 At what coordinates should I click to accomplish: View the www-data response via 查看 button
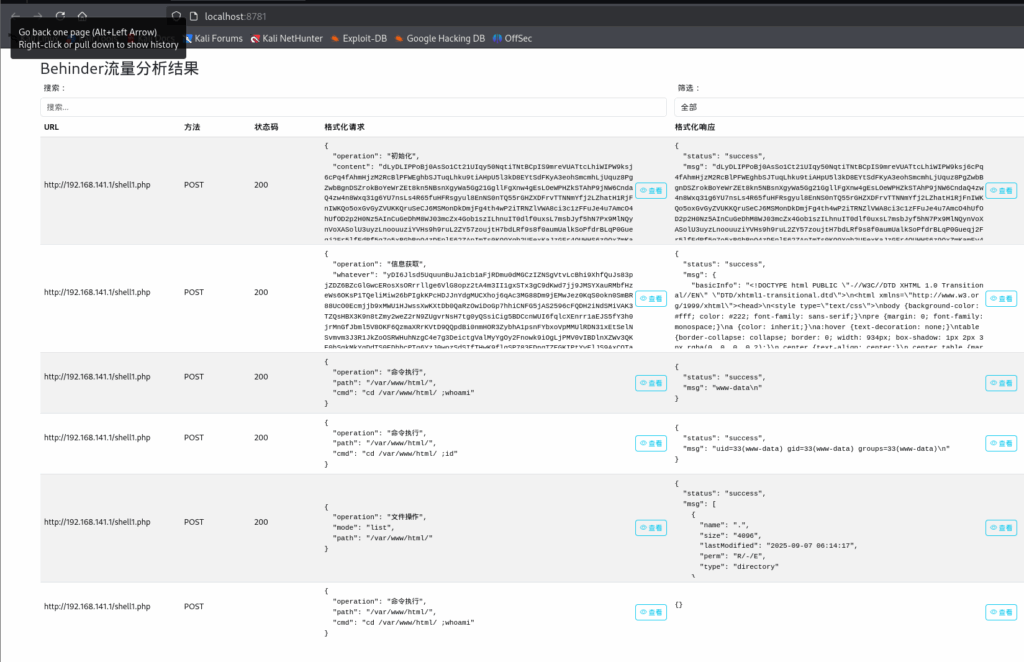point(1001,383)
